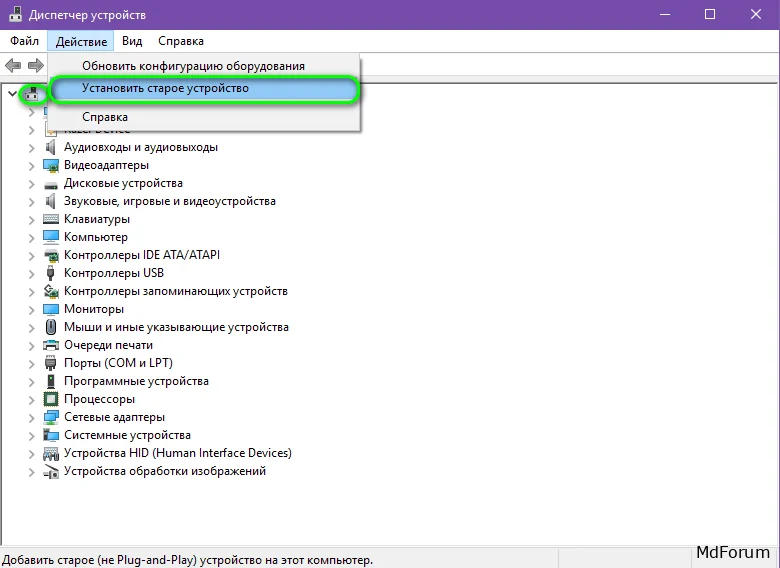
Task: Click the Очереди печати printer icon
Action: (x=51, y=345)
